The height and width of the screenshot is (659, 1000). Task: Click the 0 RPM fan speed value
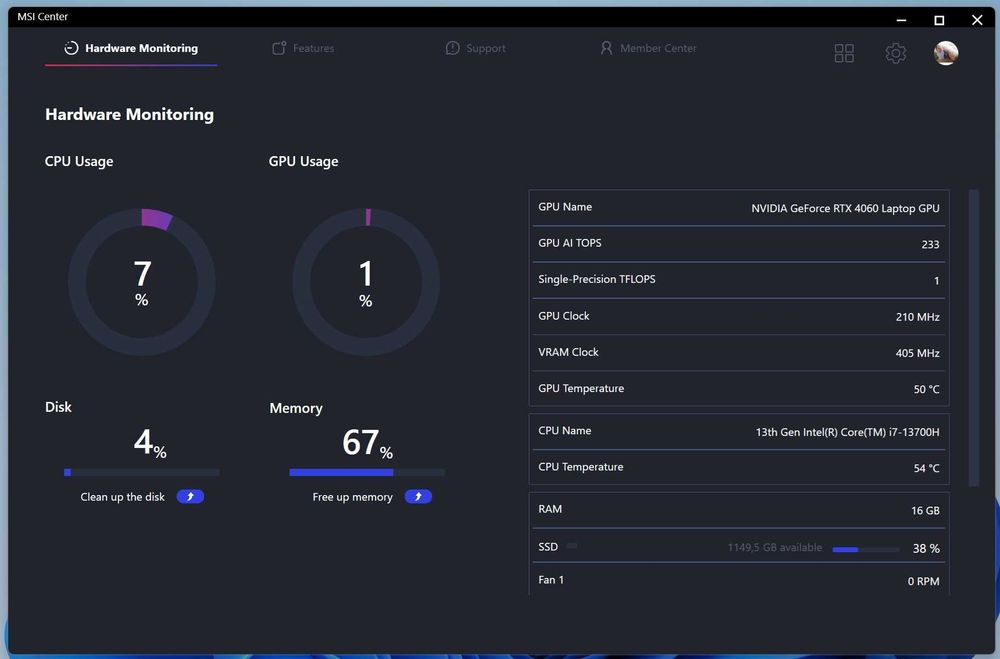(923, 581)
